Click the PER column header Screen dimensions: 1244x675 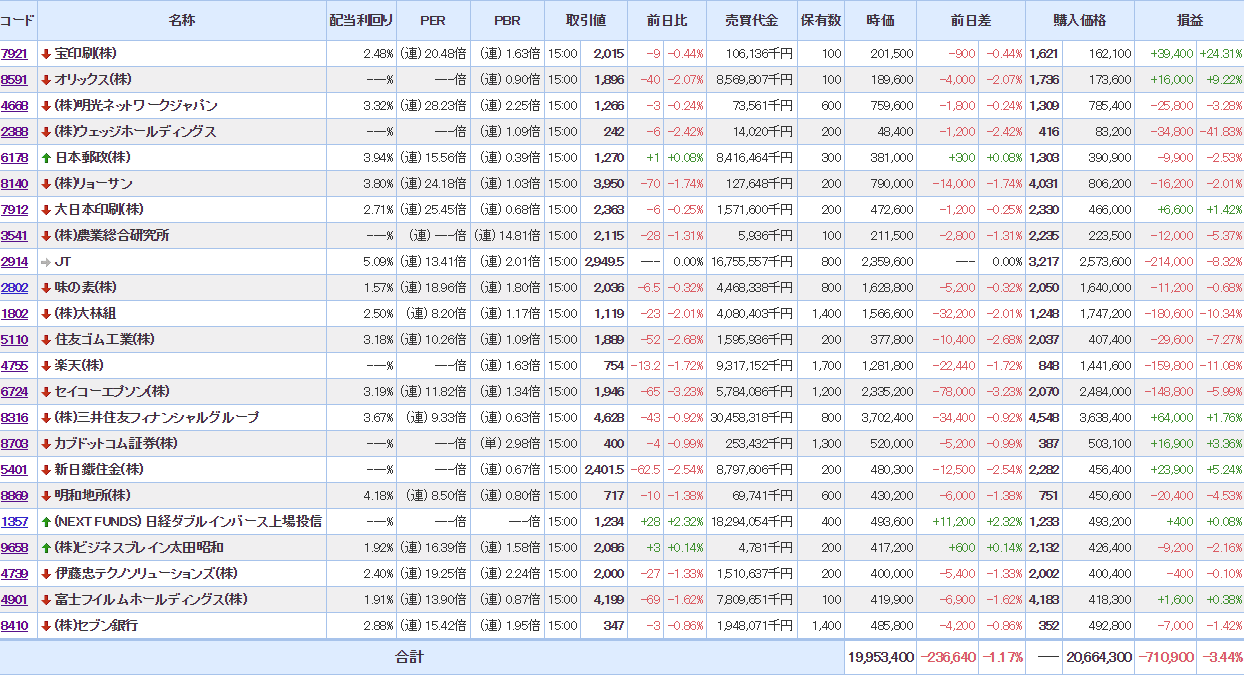433,20
